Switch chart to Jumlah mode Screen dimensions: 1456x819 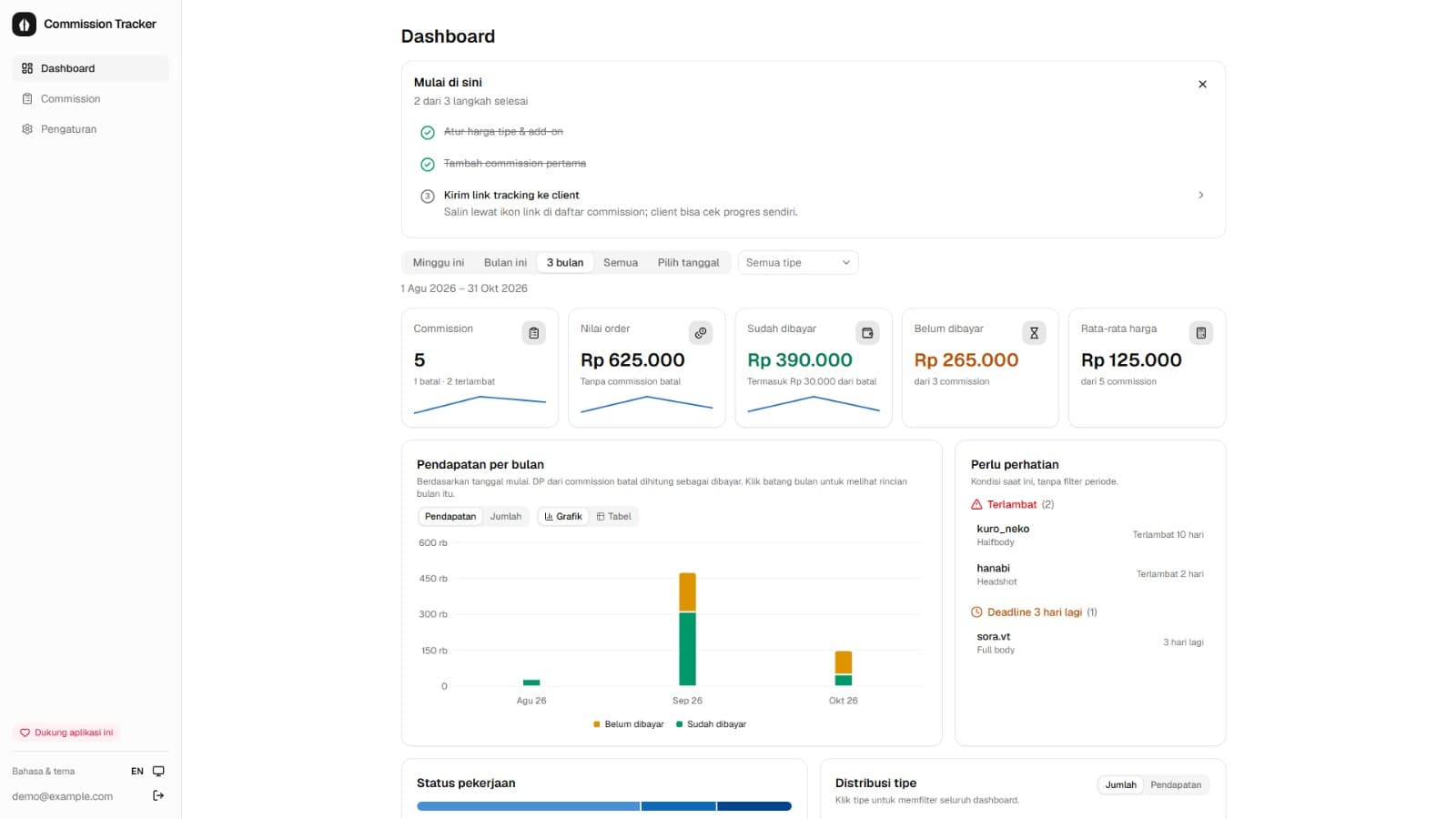click(x=506, y=516)
